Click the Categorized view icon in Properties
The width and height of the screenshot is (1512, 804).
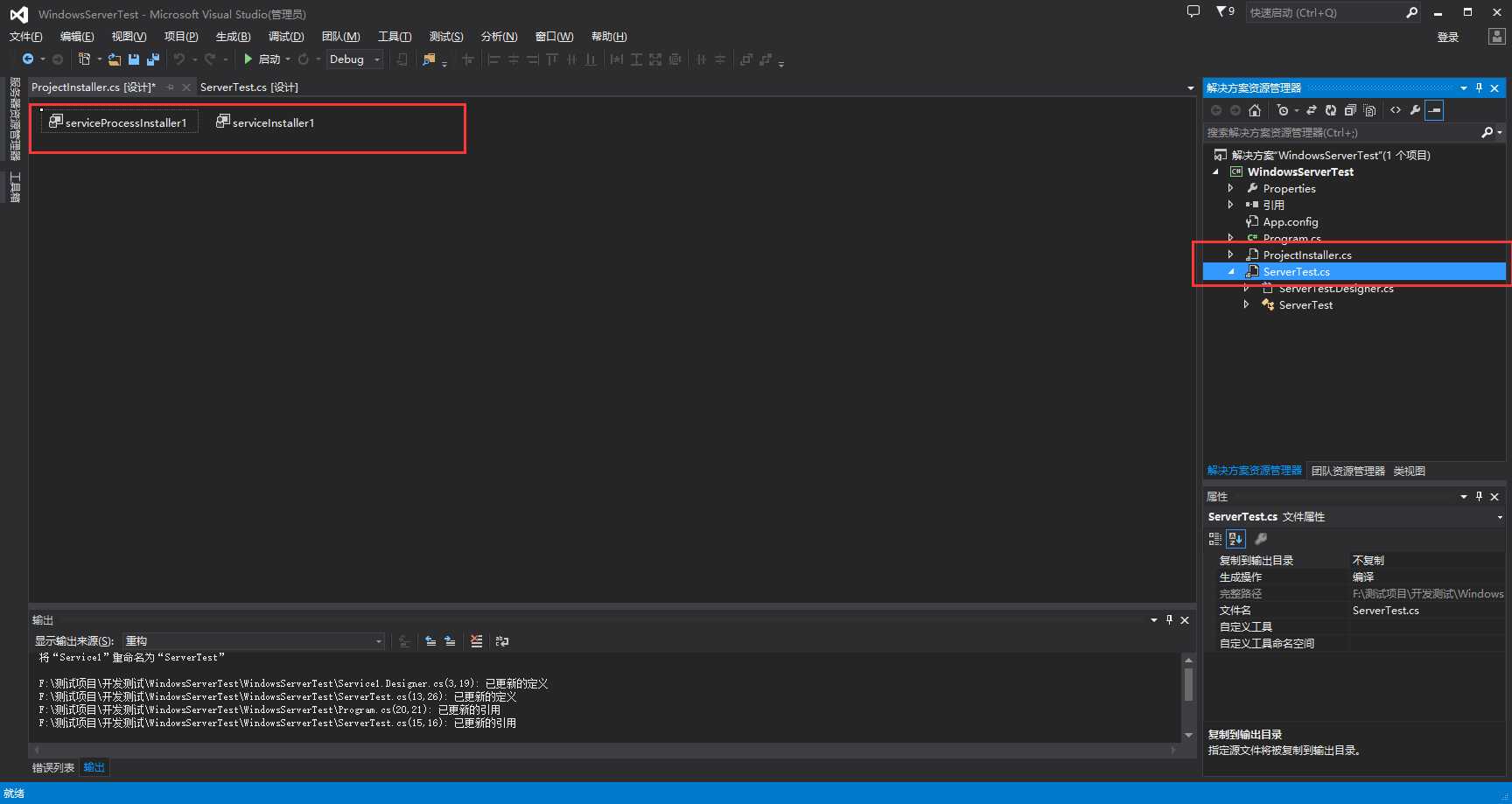pyautogui.click(x=1215, y=539)
